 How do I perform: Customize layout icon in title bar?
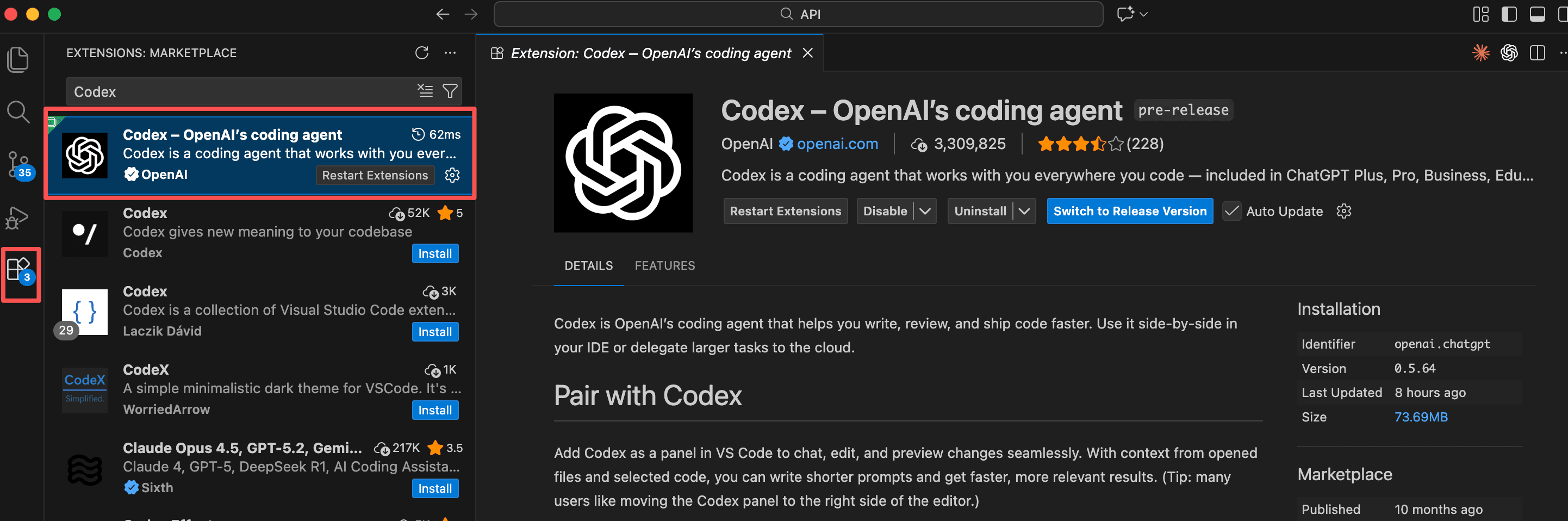1481,14
